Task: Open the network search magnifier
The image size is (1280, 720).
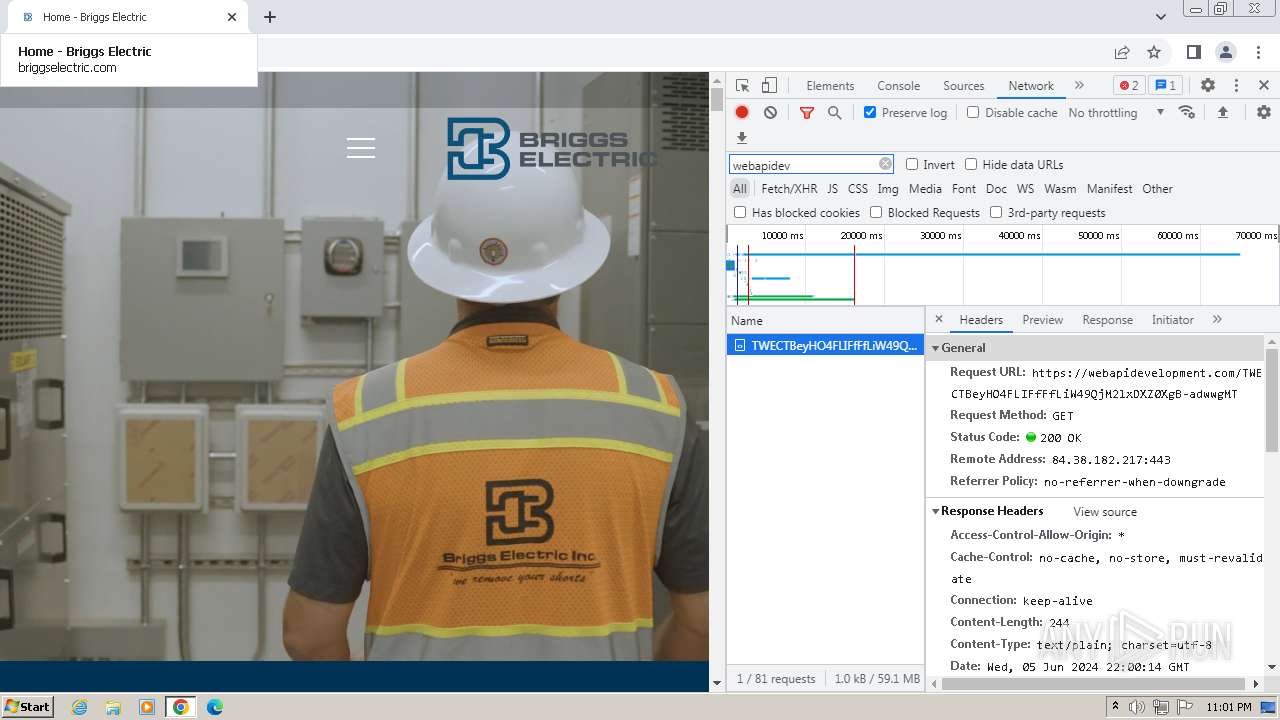Action: tap(834, 113)
